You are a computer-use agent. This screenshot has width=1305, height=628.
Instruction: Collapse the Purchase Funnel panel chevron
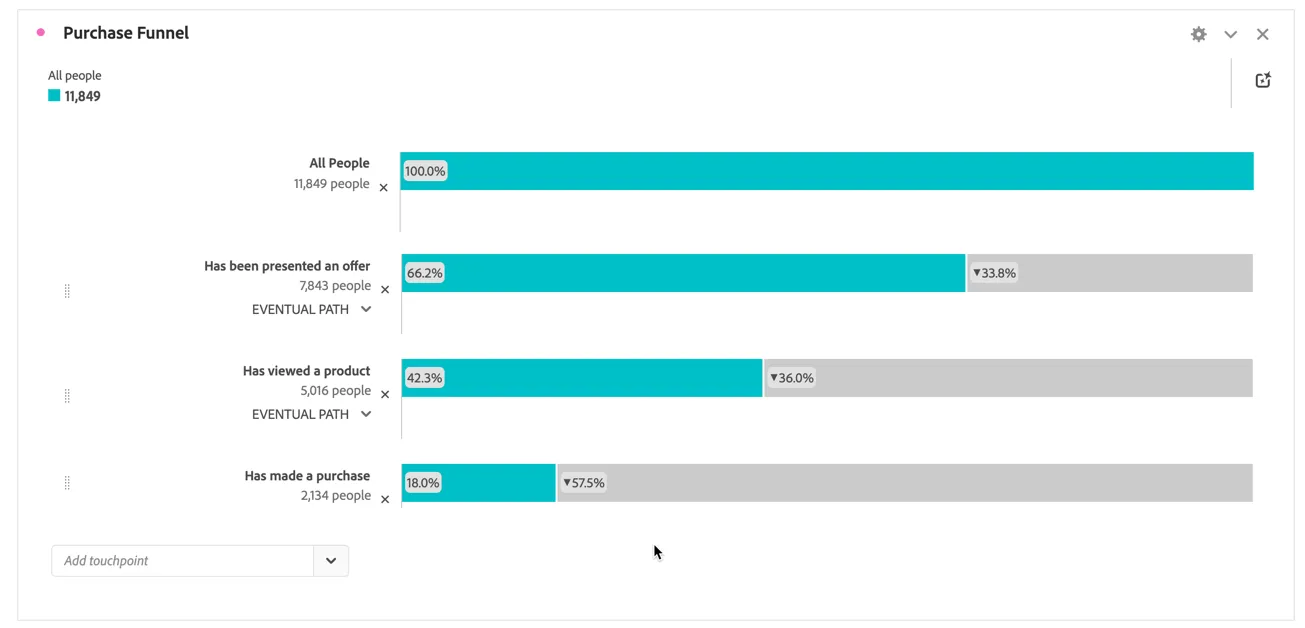(x=1231, y=34)
